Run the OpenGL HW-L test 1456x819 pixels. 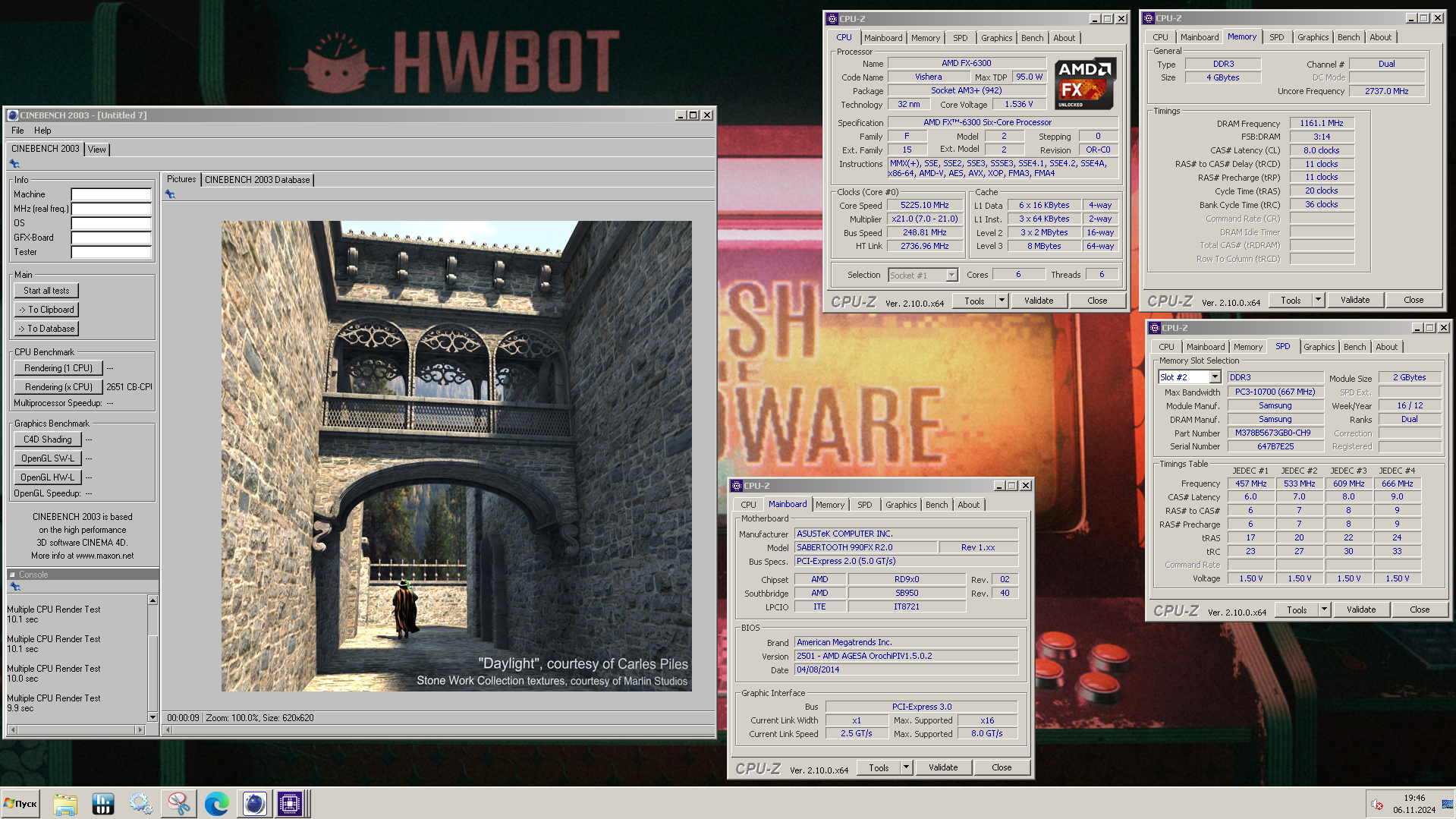click(x=47, y=477)
